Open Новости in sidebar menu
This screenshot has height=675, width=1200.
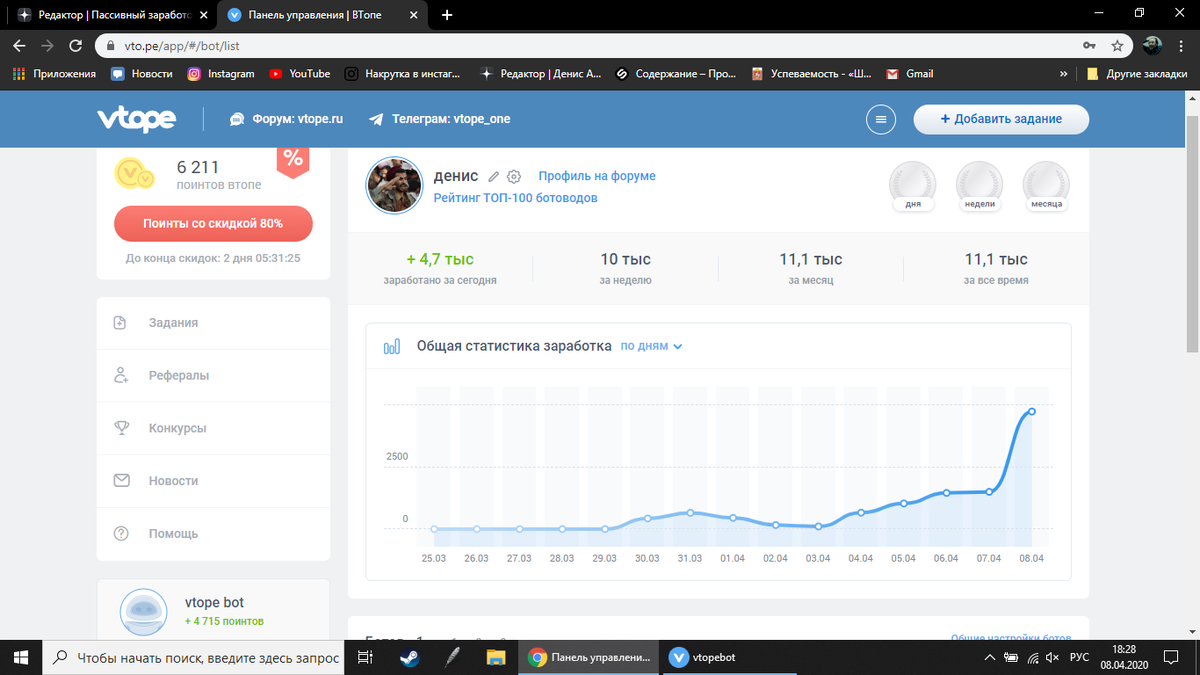coord(213,481)
